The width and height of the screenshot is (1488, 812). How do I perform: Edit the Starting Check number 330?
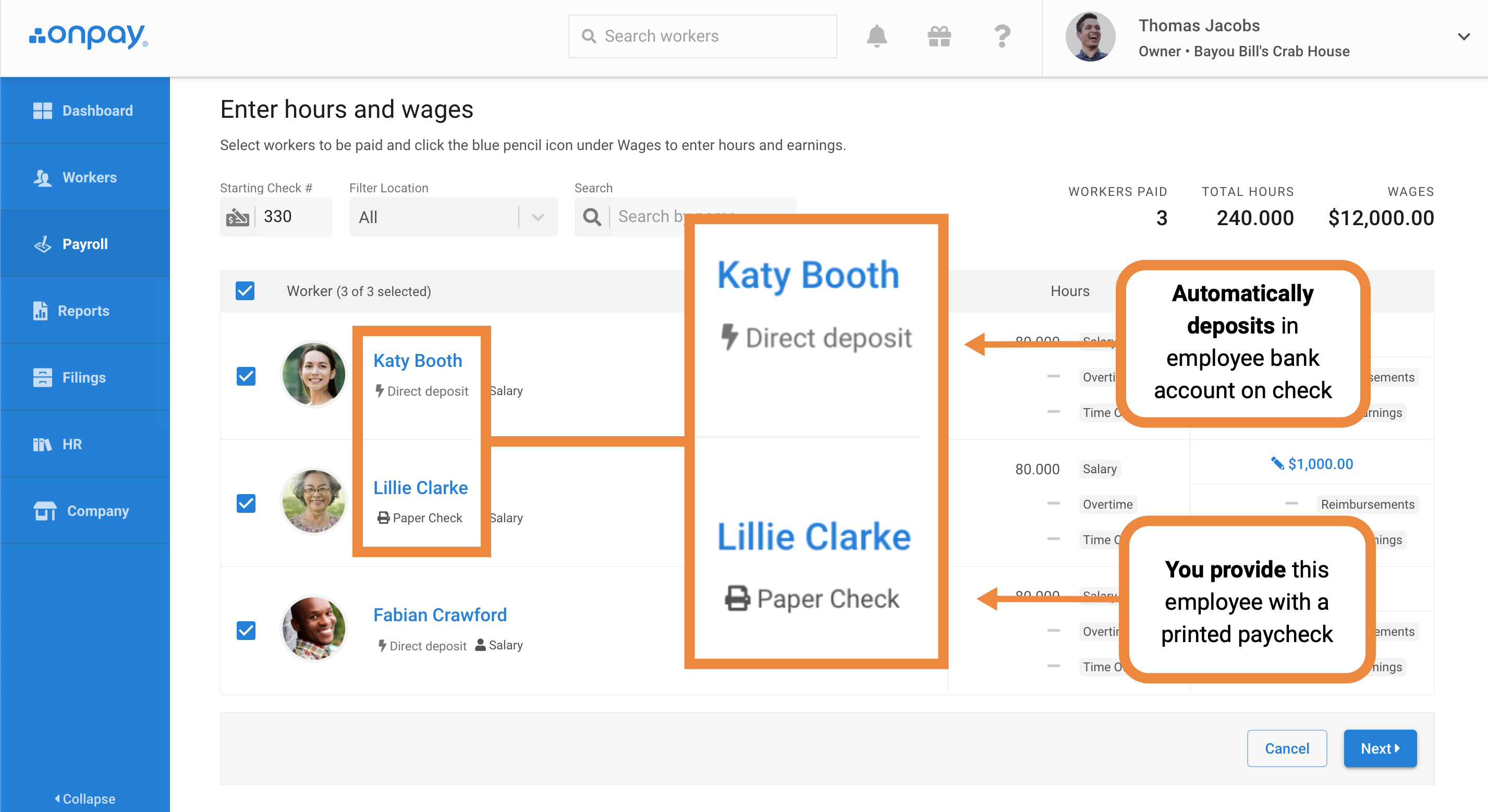point(294,217)
